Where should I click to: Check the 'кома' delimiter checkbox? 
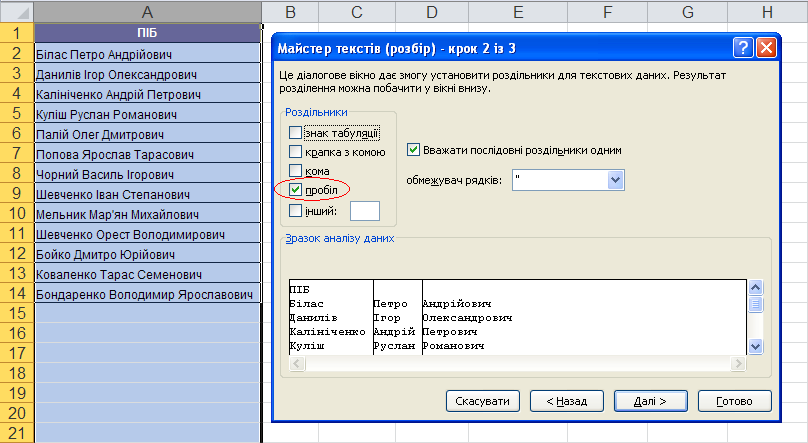click(x=294, y=171)
